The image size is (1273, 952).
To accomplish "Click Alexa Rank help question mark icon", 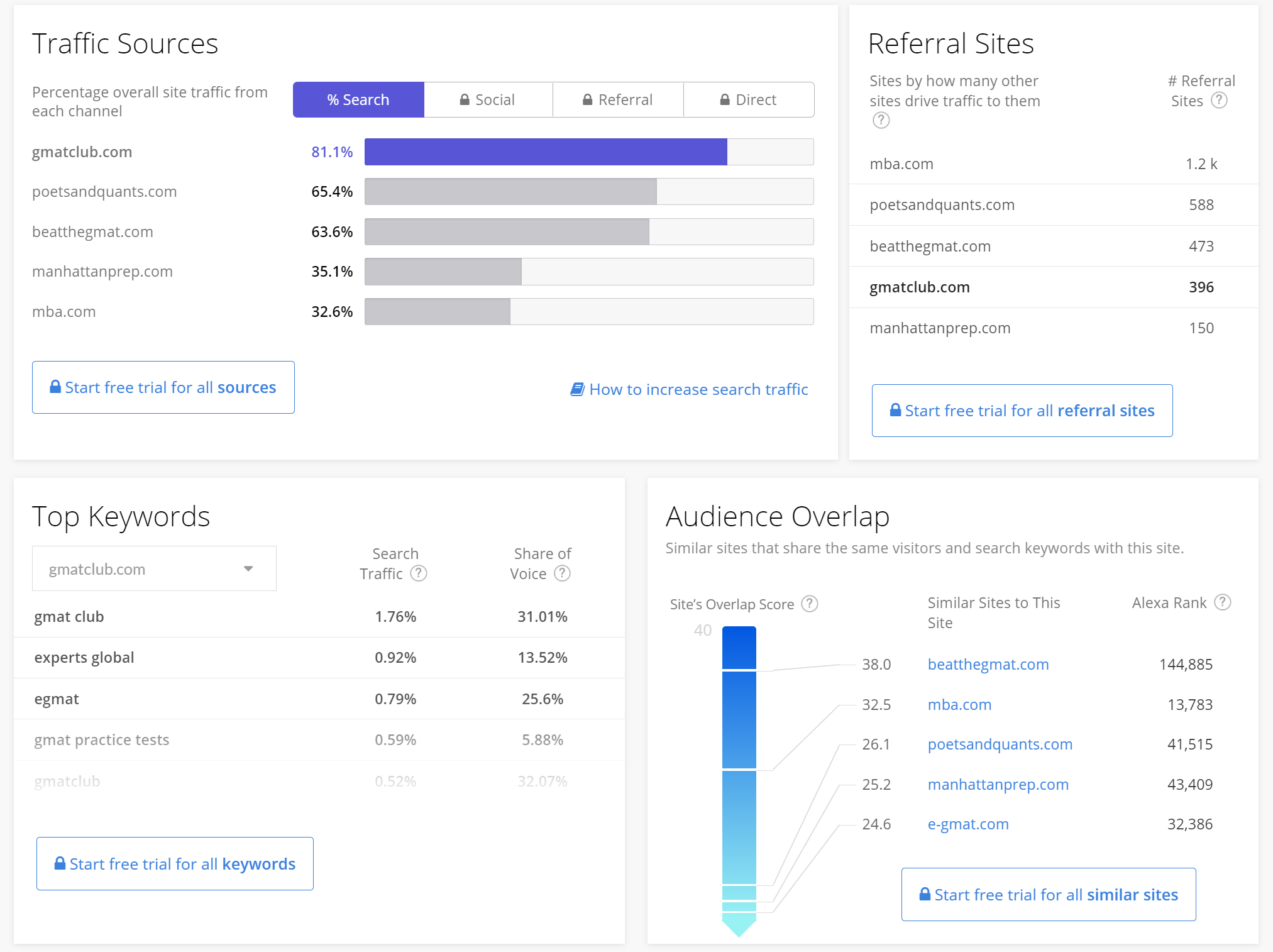I will pos(1222,602).
